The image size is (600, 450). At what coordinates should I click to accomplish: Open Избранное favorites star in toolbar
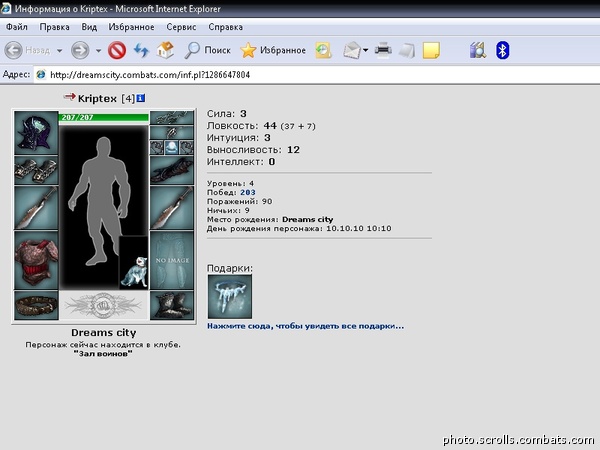(x=273, y=50)
